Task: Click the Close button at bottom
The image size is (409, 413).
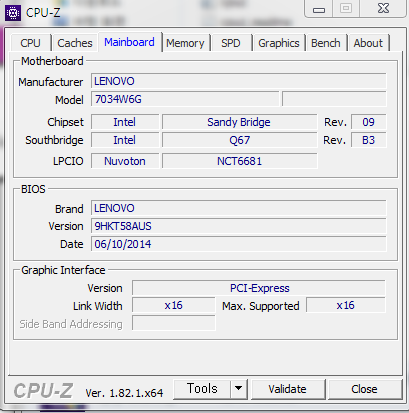Action: (x=364, y=389)
